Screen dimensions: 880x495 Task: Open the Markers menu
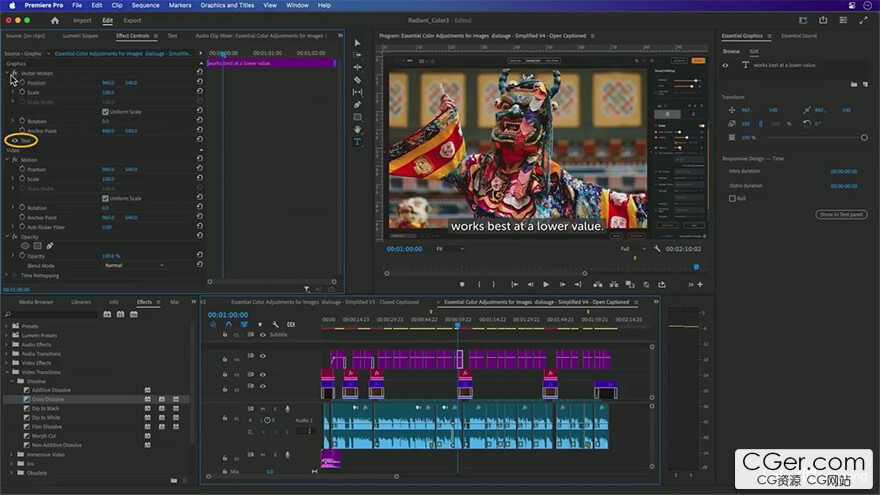180,5
